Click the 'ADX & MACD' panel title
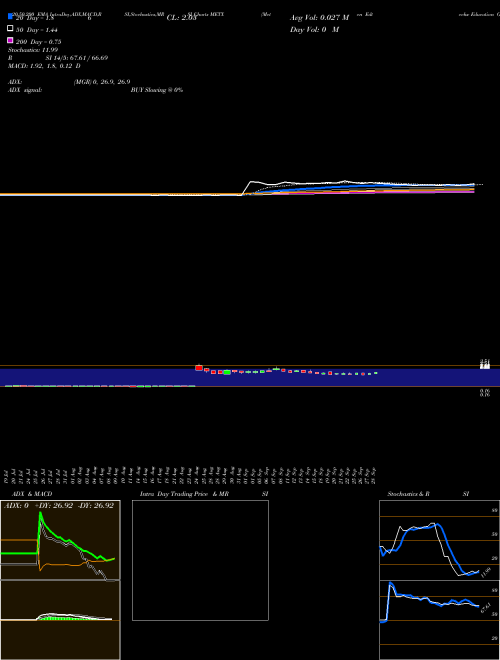This screenshot has height=660, width=500. [x=32, y=494]
